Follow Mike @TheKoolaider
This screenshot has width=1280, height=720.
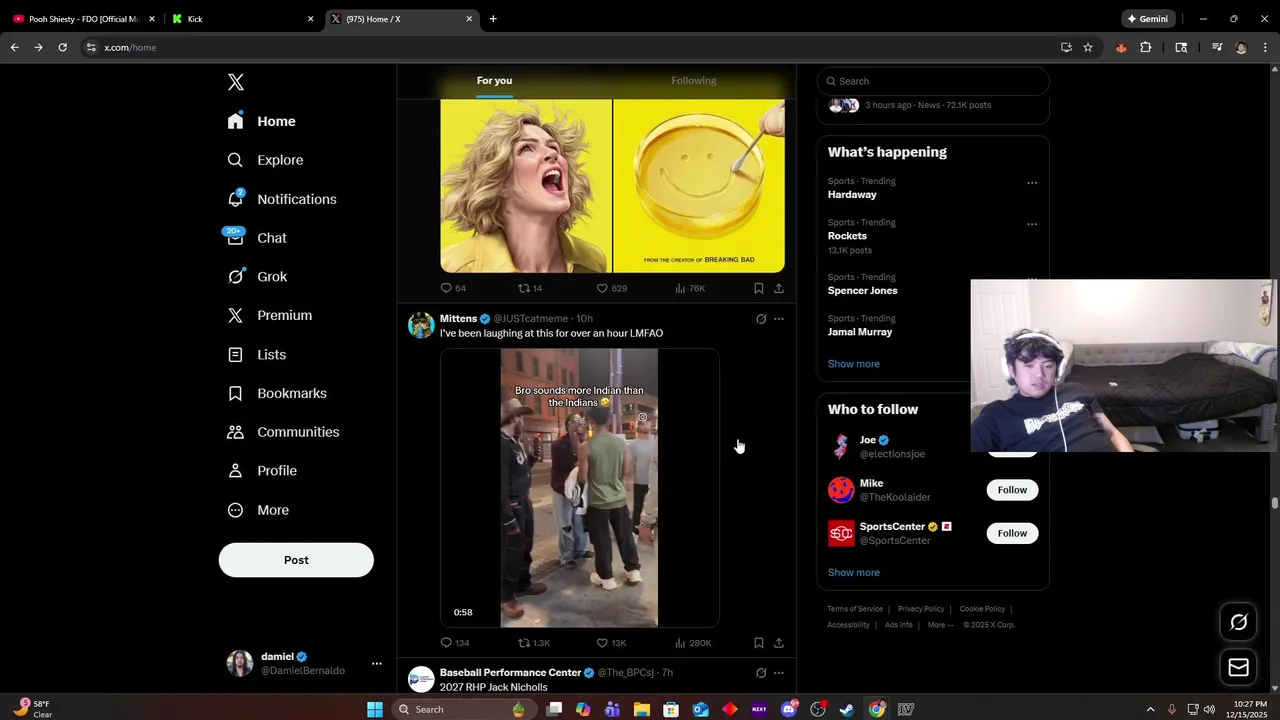1012,490
